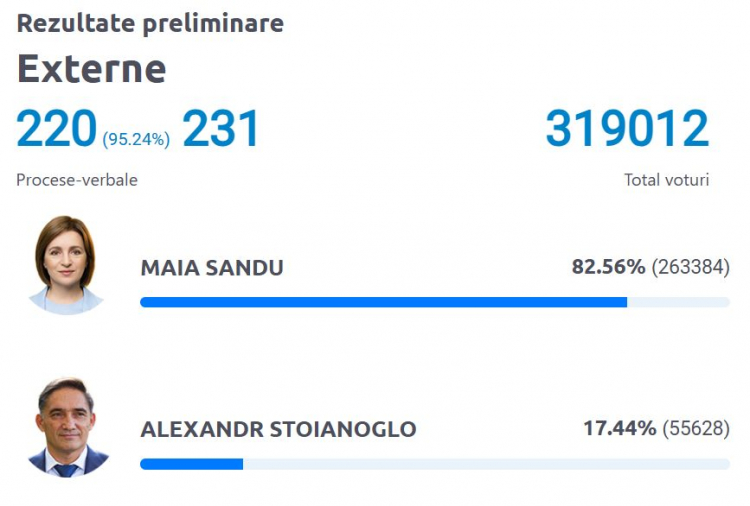Click Alexandr Stoianoglo's portrait photo
This screenshot has width=750, height=506.
coord(67,427)
